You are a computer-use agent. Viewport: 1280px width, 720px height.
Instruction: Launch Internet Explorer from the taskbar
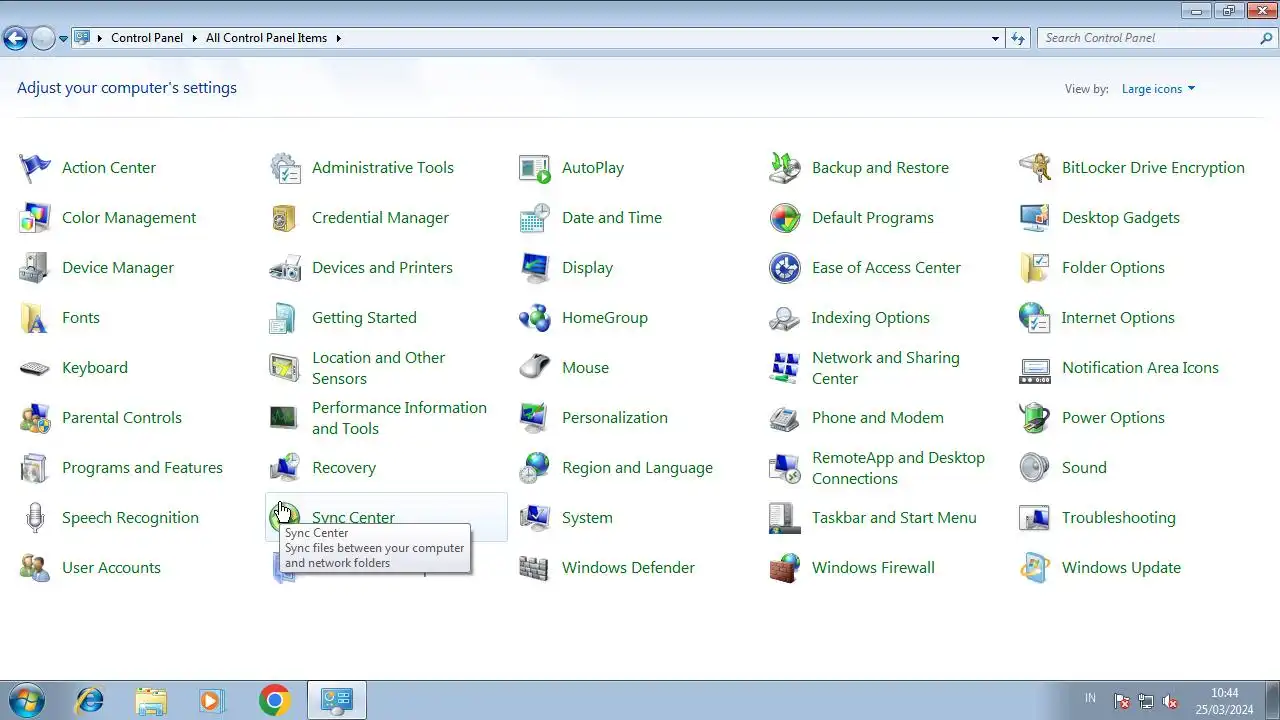[90, 700]
